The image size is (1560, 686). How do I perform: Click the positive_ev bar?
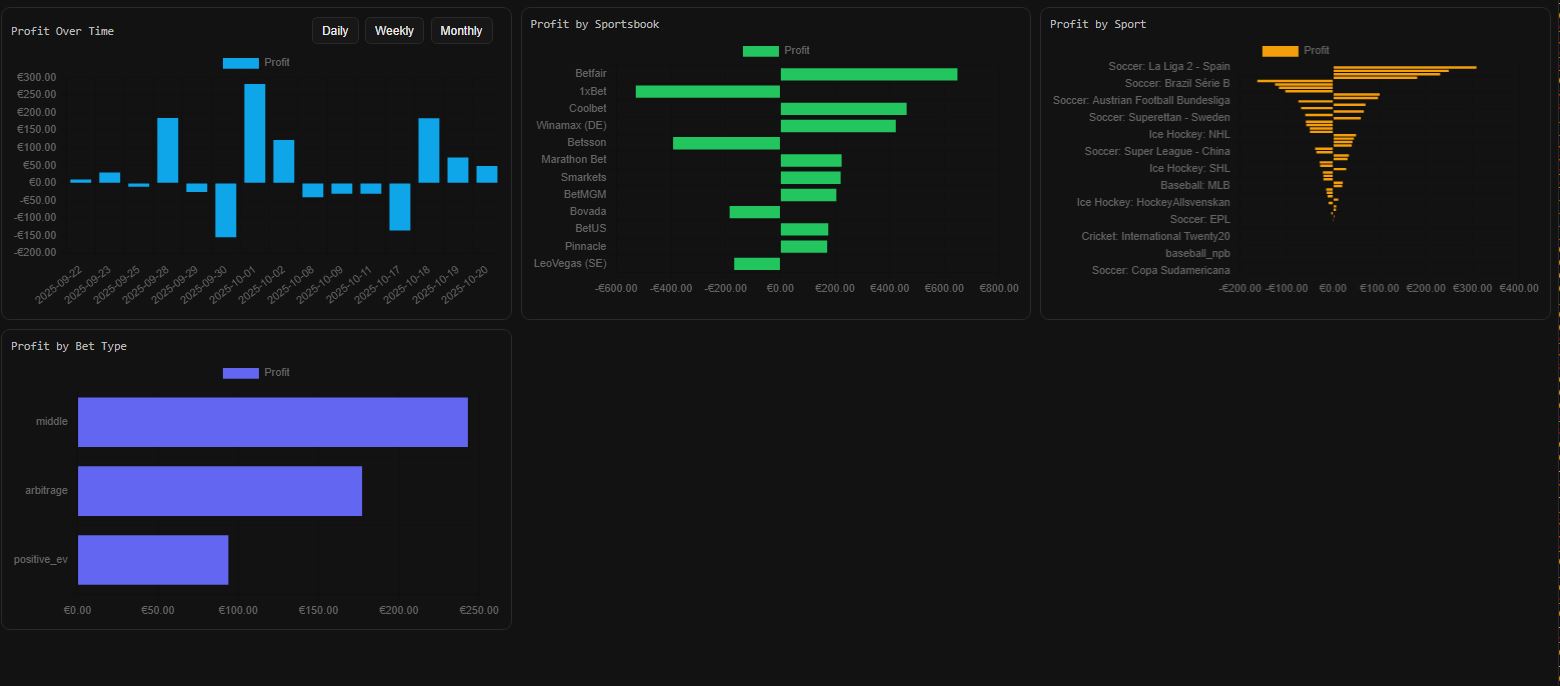(x=152, y=560)
